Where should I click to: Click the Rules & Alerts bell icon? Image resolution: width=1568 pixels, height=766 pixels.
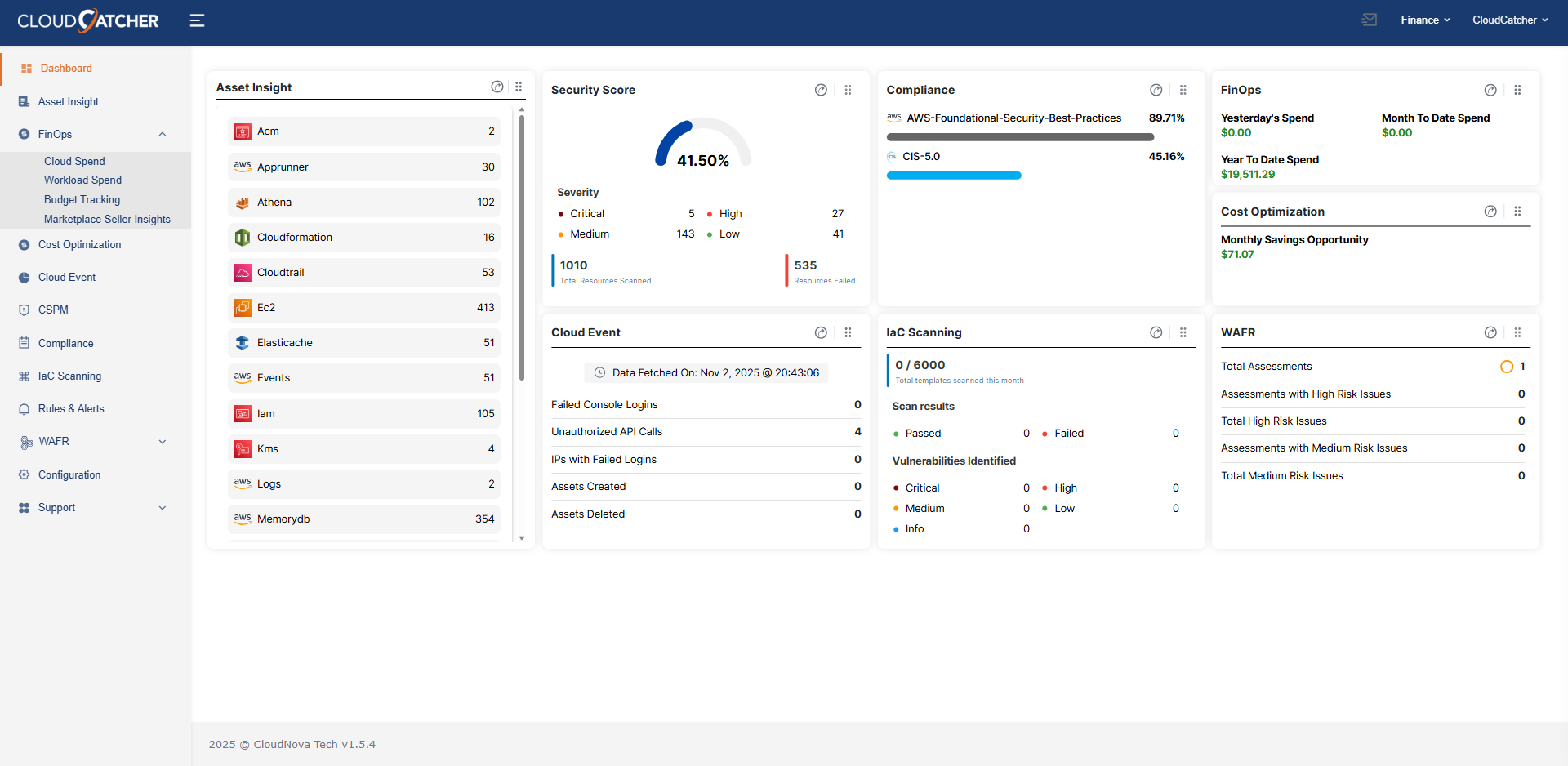pos(24,408)
